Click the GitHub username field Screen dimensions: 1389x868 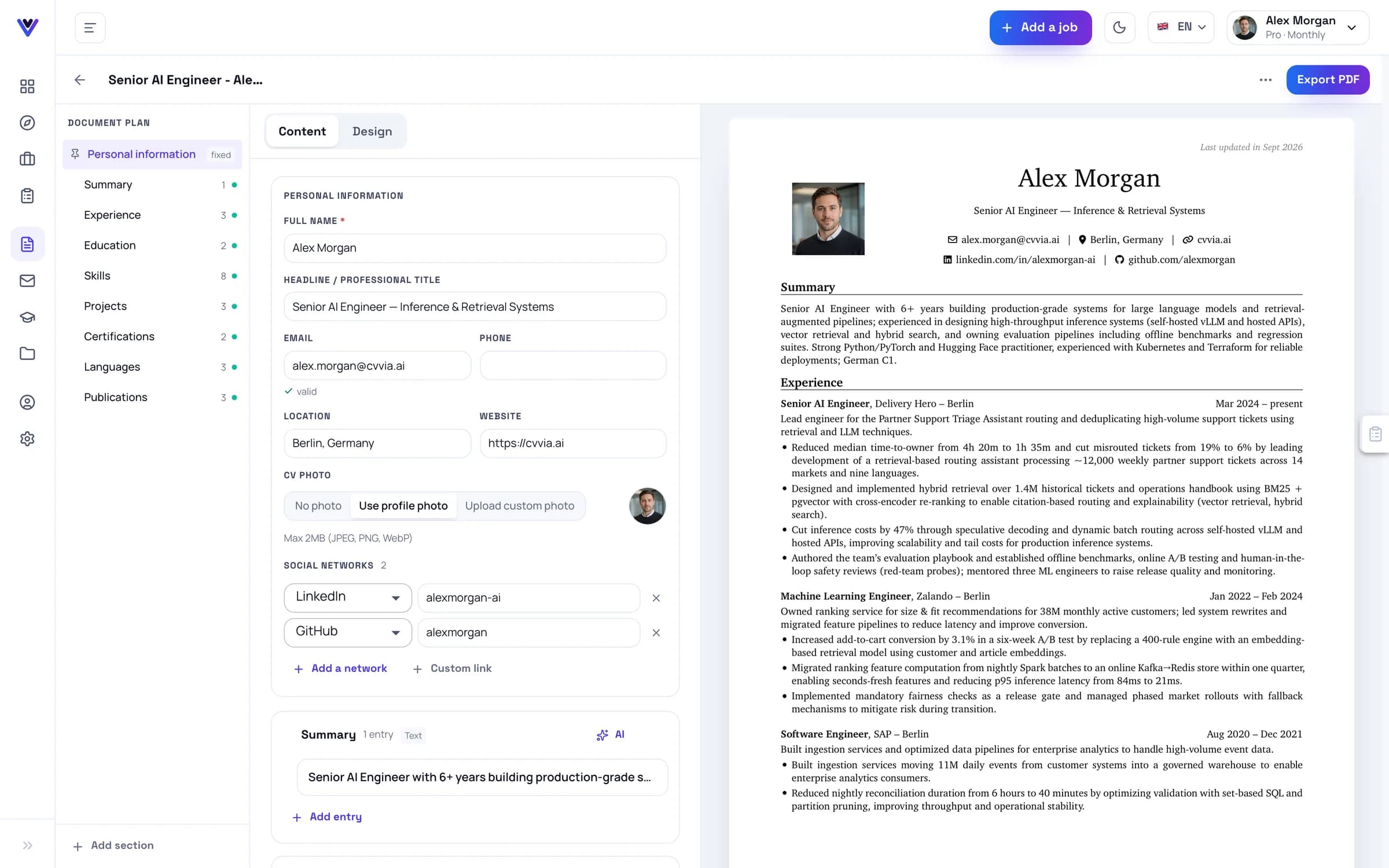[529, 632]
